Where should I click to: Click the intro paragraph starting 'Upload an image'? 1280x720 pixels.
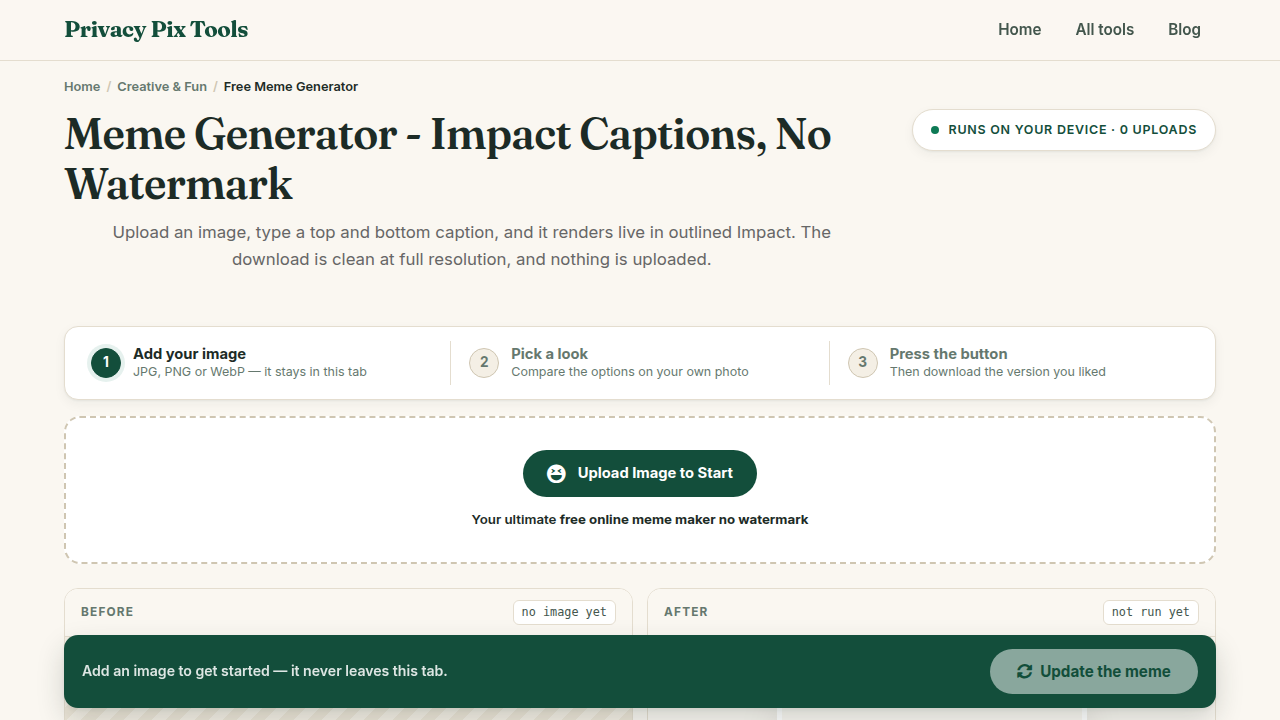(472, 246)
